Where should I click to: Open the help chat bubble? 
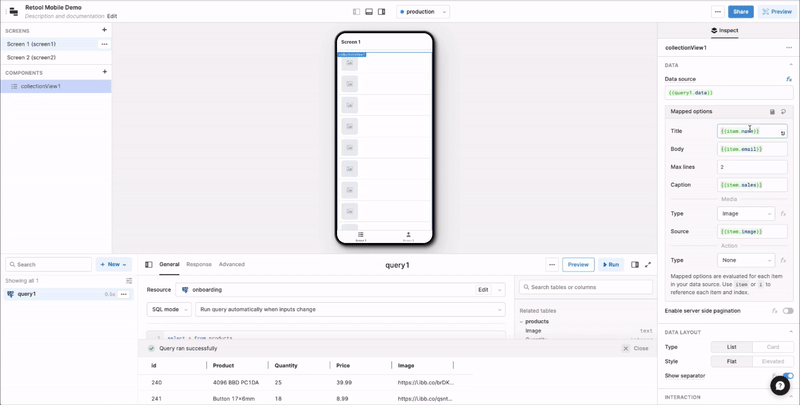(780, 385)
